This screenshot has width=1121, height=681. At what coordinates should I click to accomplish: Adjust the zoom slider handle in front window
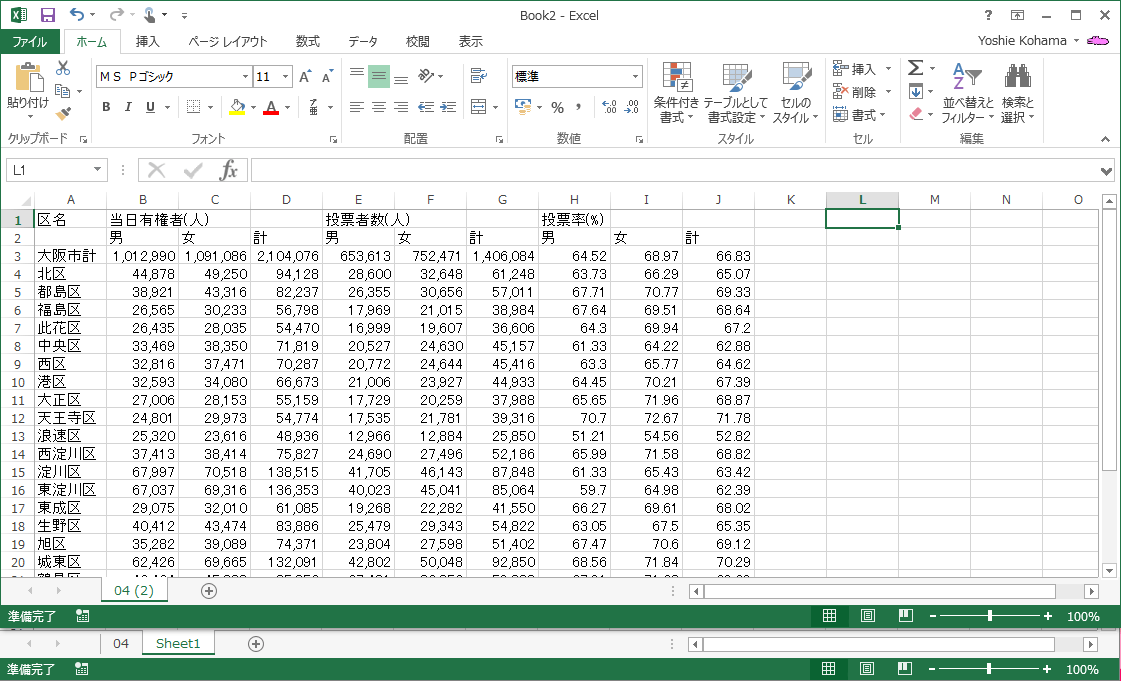989,616
